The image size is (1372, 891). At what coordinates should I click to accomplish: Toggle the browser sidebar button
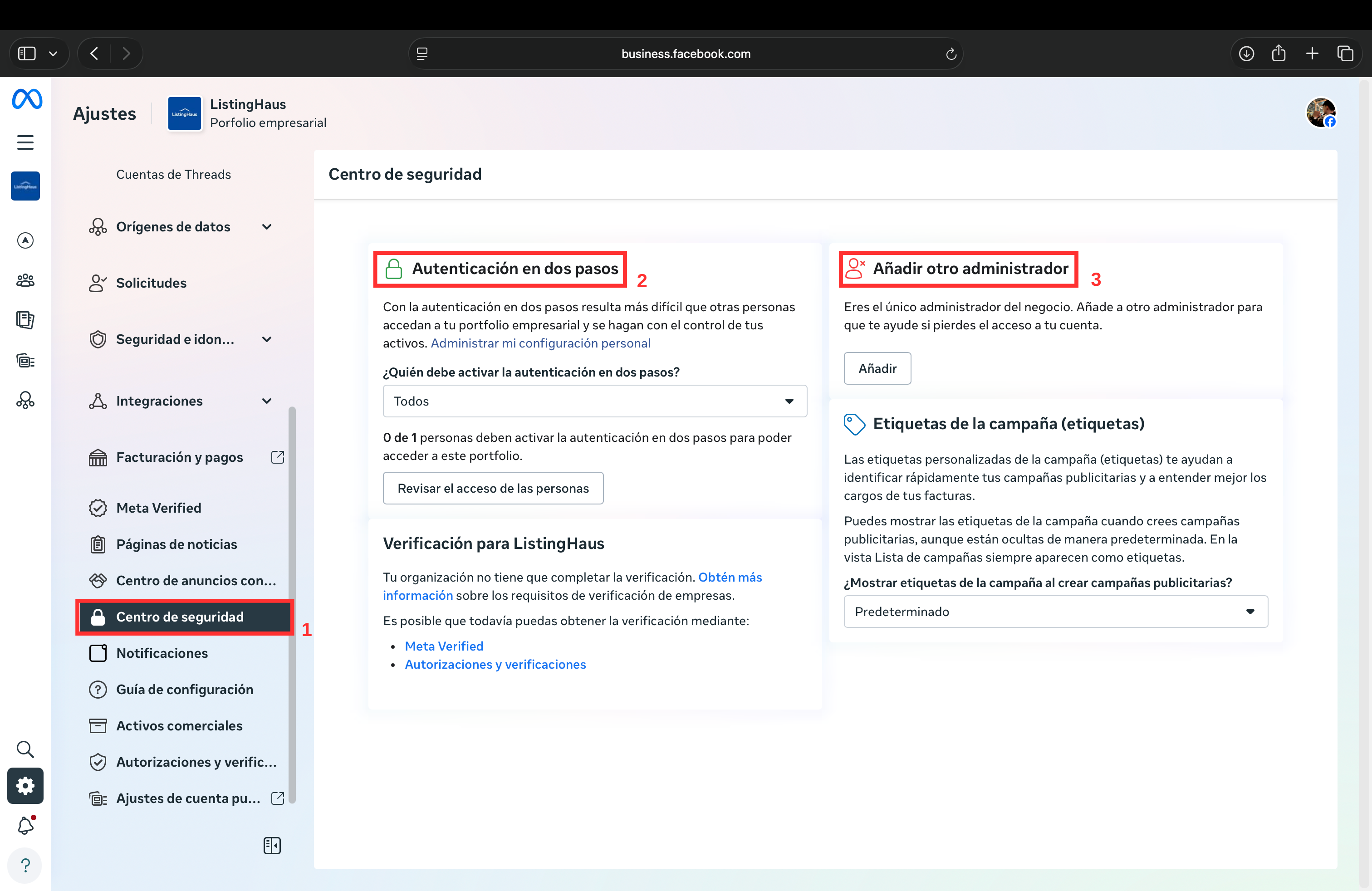[27, 54]
